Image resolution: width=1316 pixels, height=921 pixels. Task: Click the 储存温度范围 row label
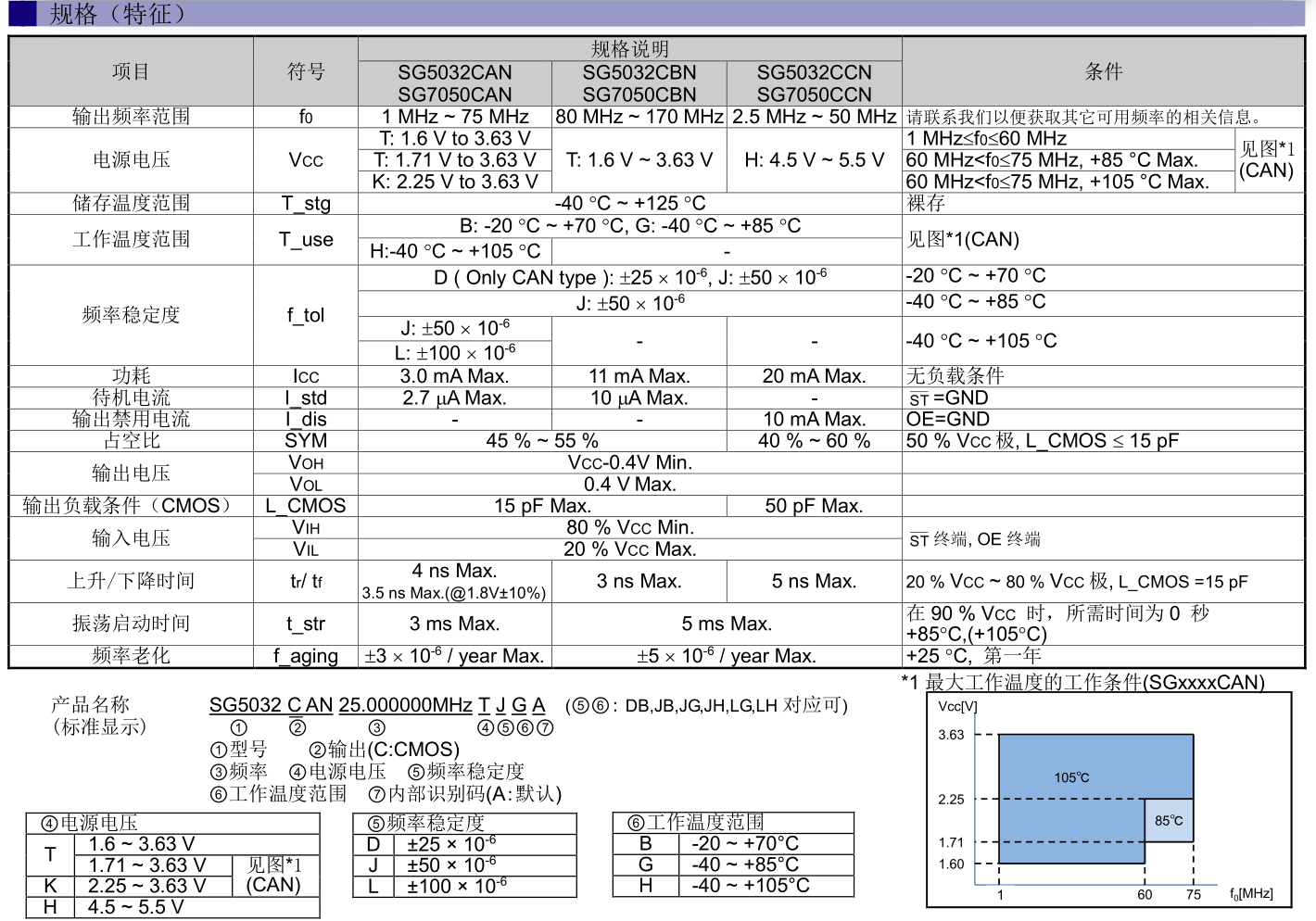tap(131, 203)
